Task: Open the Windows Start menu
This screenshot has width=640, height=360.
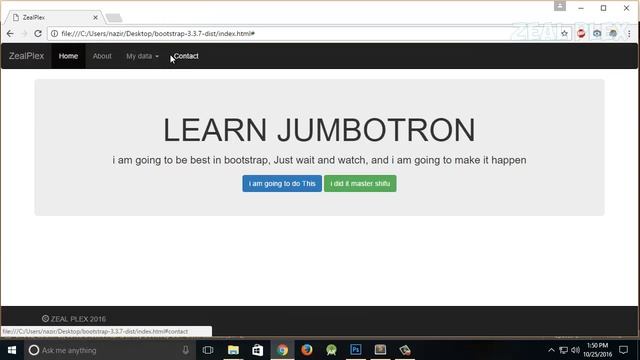Action: (x=12, y=350)
